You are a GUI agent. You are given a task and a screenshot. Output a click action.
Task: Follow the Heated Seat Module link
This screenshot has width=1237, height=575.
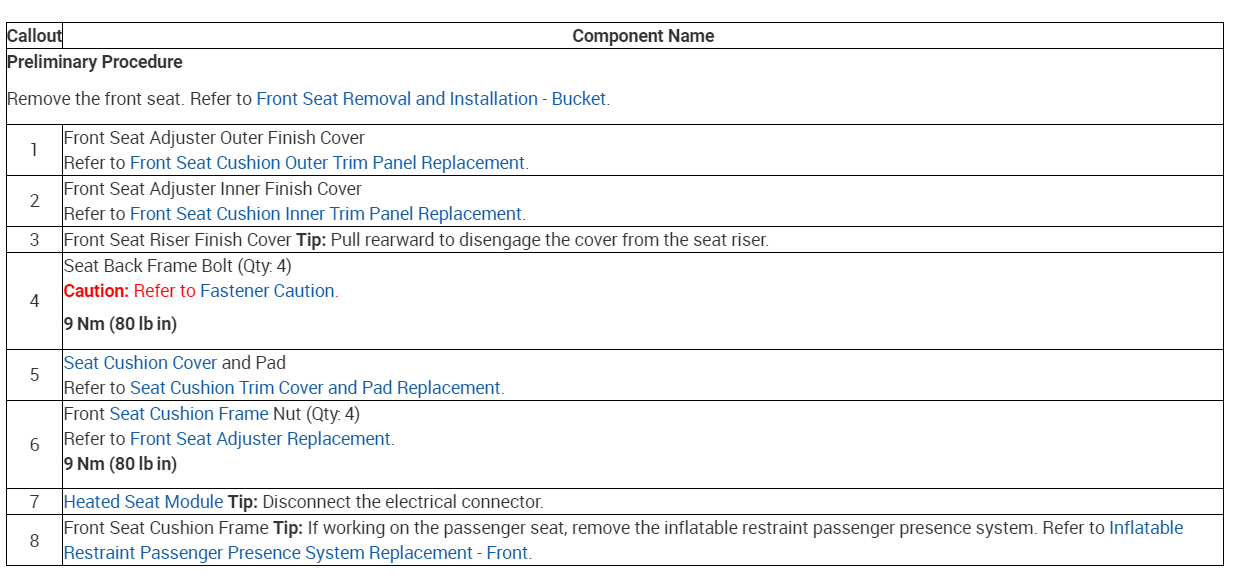tap(143, 502)
